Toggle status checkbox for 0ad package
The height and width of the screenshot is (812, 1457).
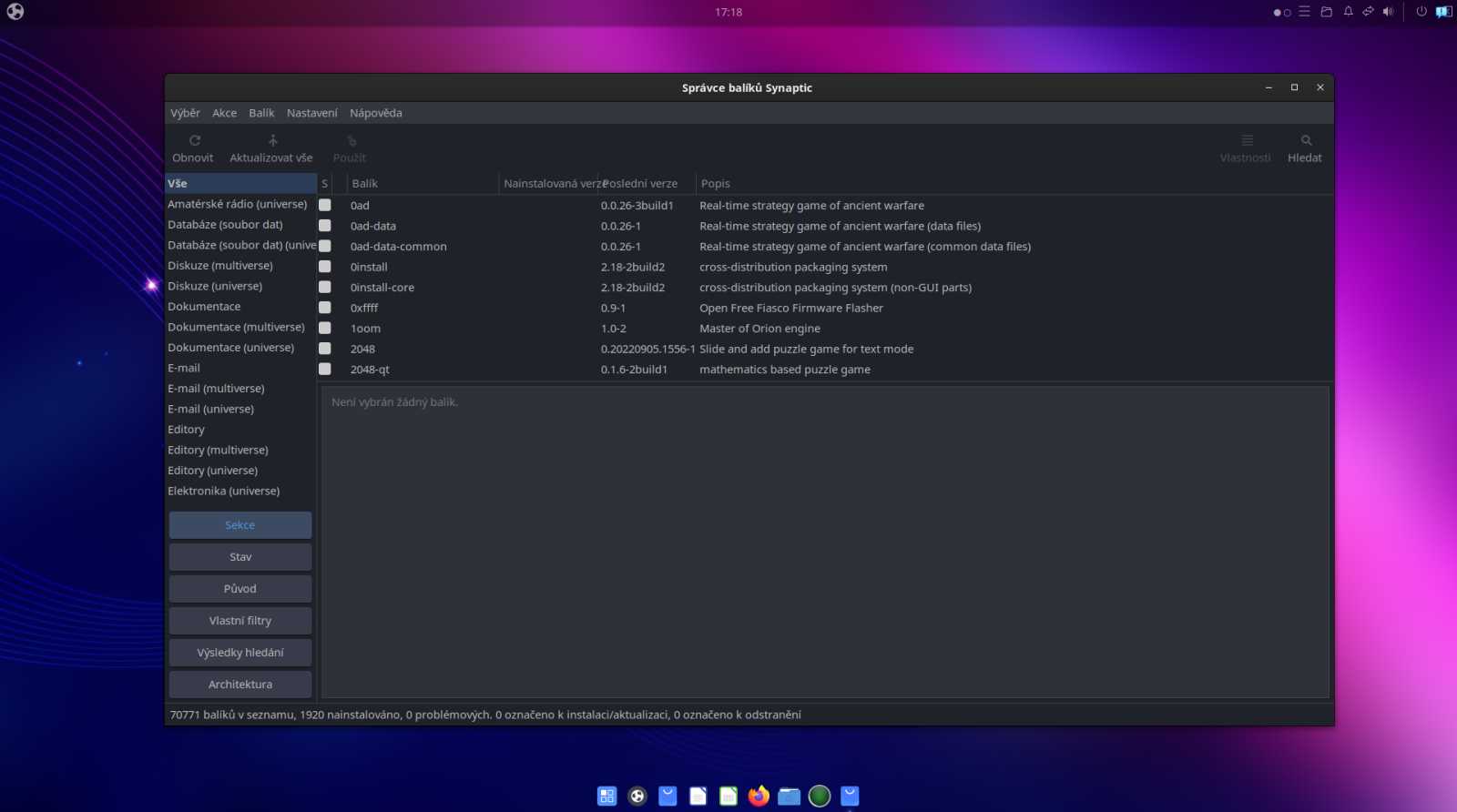pyautogui.click(x=325, y=206)
